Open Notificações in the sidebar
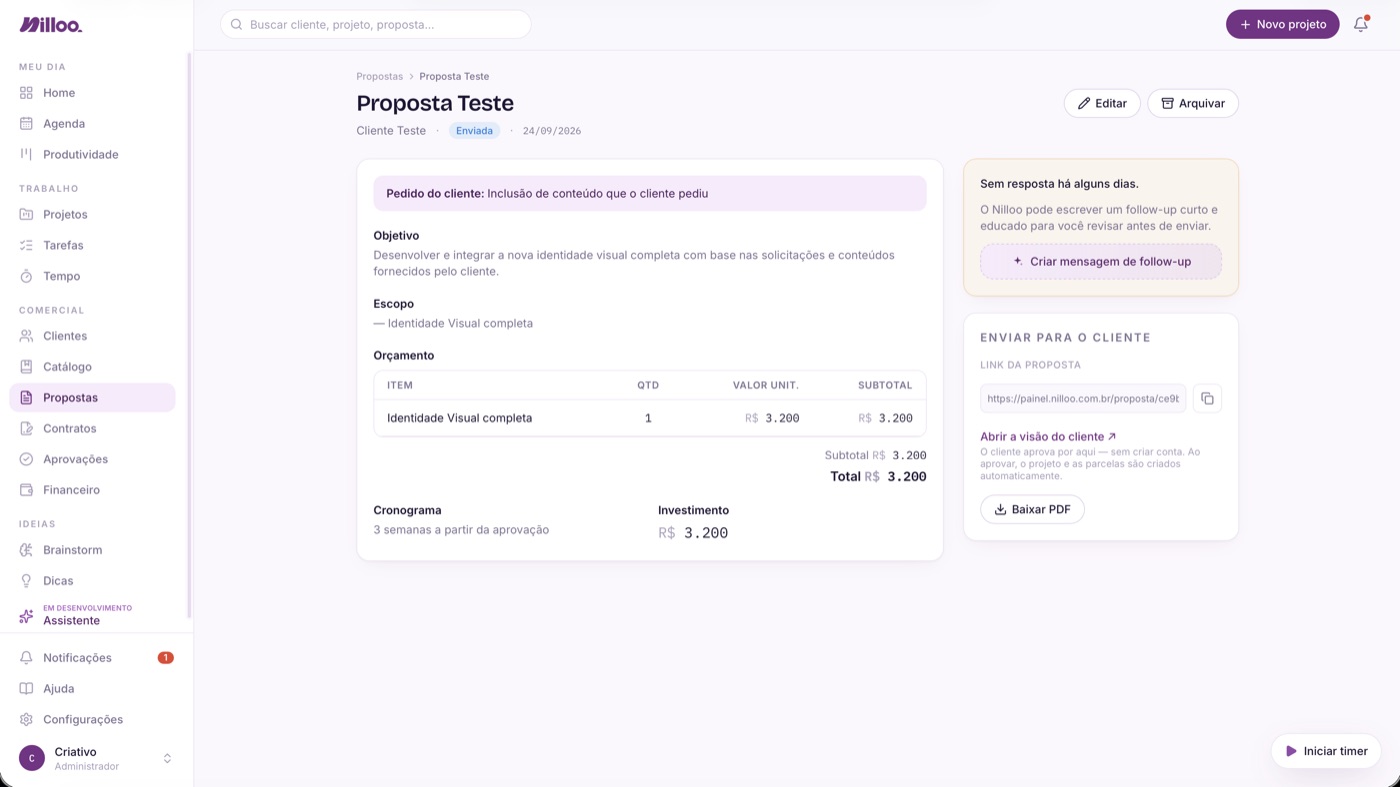This screenshot has height=787, width=1400. pos(92,658)
